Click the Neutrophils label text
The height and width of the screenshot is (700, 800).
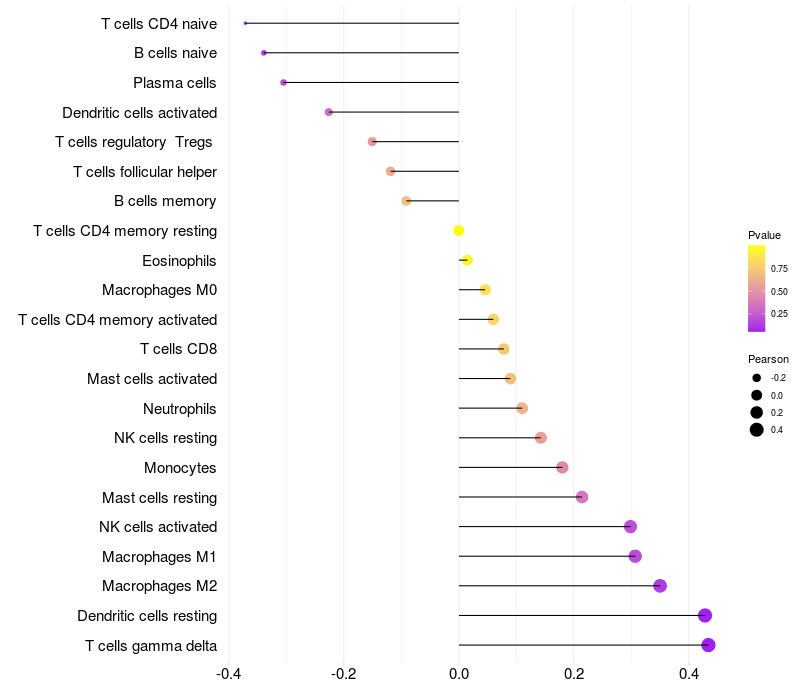coord(180,409)
